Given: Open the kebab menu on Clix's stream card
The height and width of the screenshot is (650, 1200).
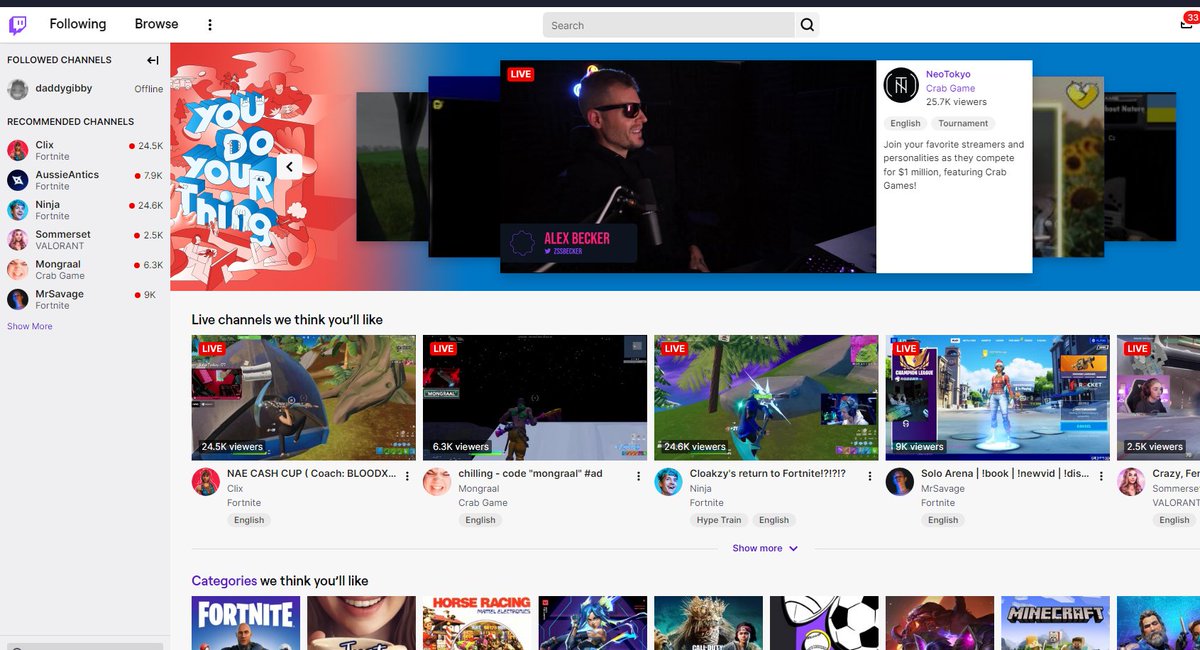Looking at the screenshot, I should (x=407, y=476).
